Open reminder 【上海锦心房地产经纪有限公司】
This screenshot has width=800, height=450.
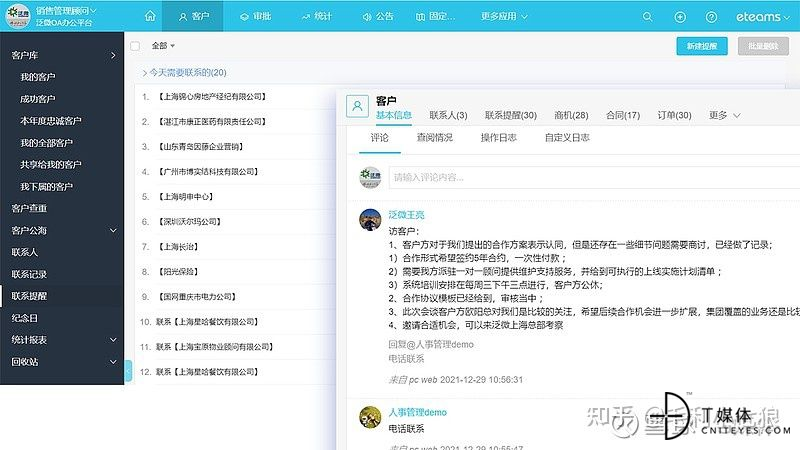(x=212, y=96)
